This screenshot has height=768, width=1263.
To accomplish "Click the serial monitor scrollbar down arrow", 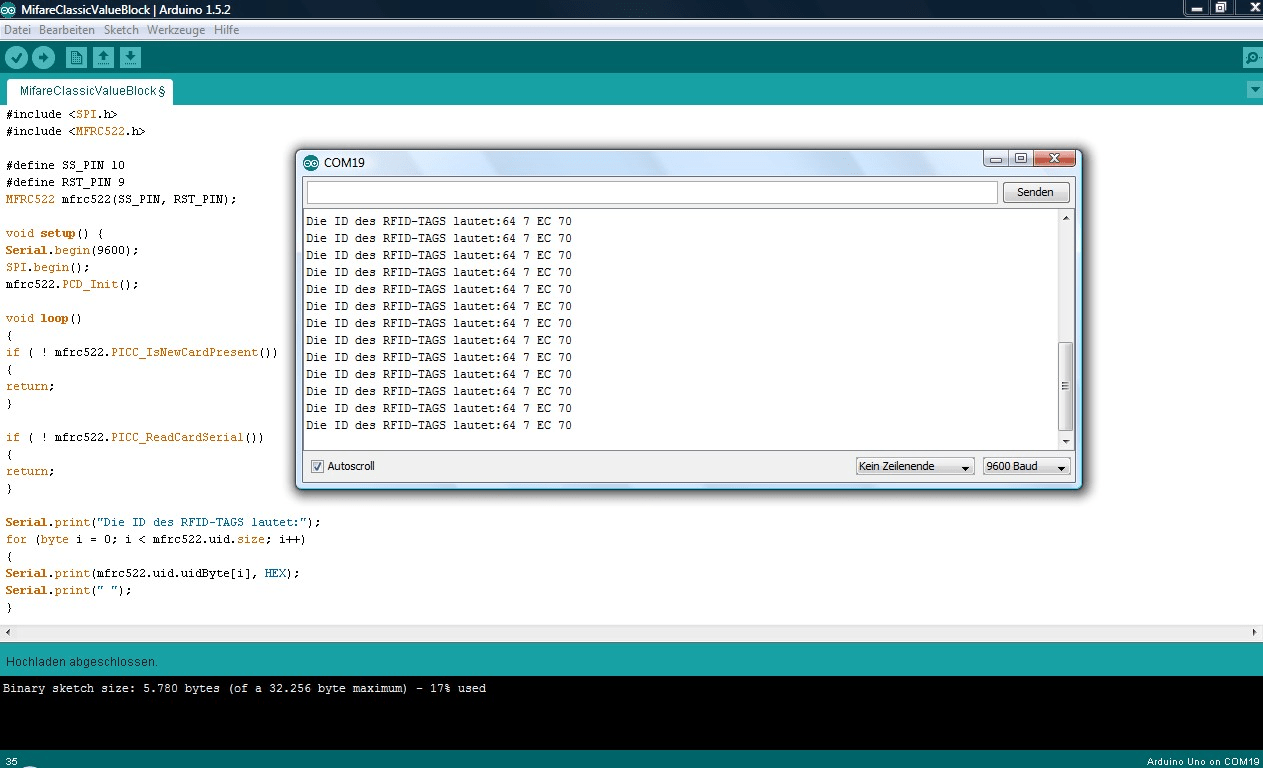I will point(1065,441).
